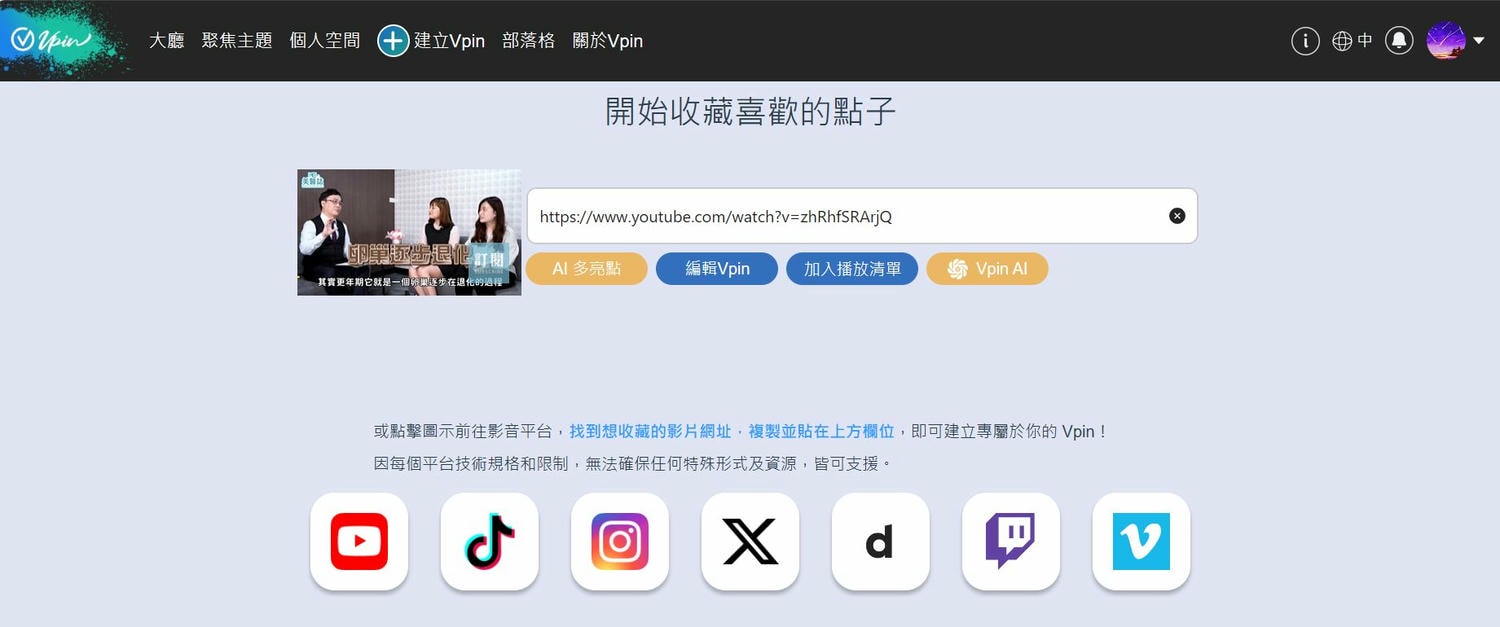This screenshot has width=1500, height=627.
Task: Go to 聚焦主題
Action: pos(237,41)
